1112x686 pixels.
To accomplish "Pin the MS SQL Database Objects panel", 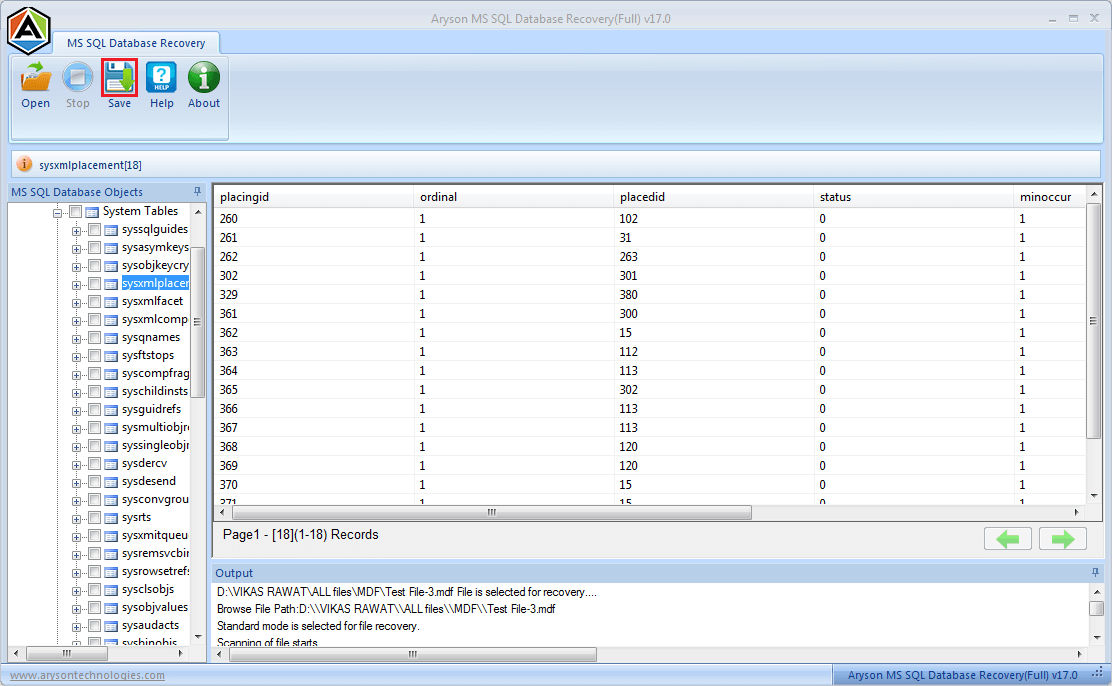I will (x=197, y=191).
